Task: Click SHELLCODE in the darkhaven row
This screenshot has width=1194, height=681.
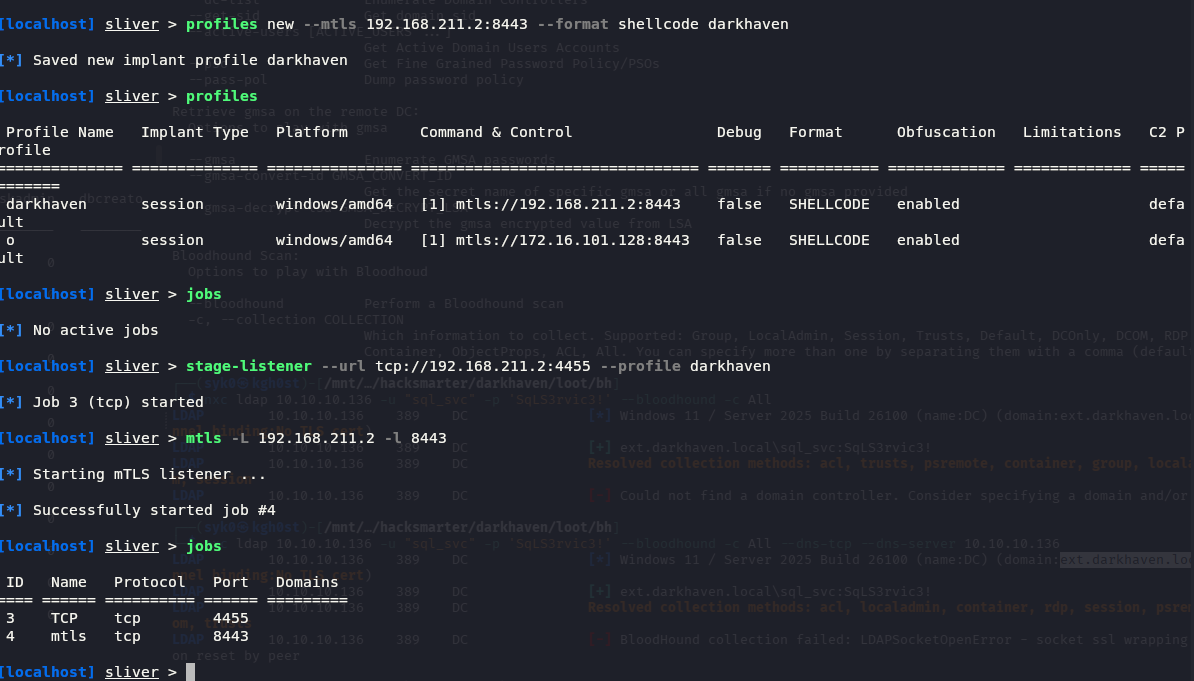Action: click(829, 204)
